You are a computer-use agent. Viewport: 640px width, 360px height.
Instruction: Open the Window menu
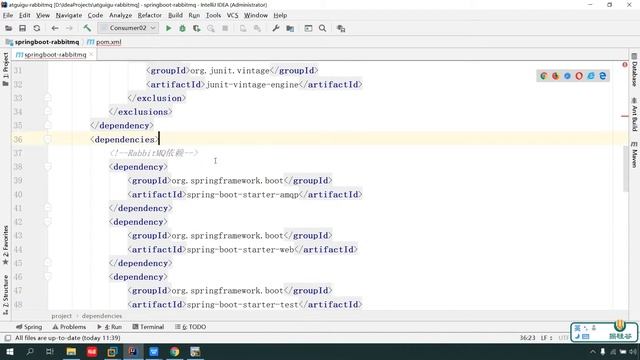[x=256, y=15]
